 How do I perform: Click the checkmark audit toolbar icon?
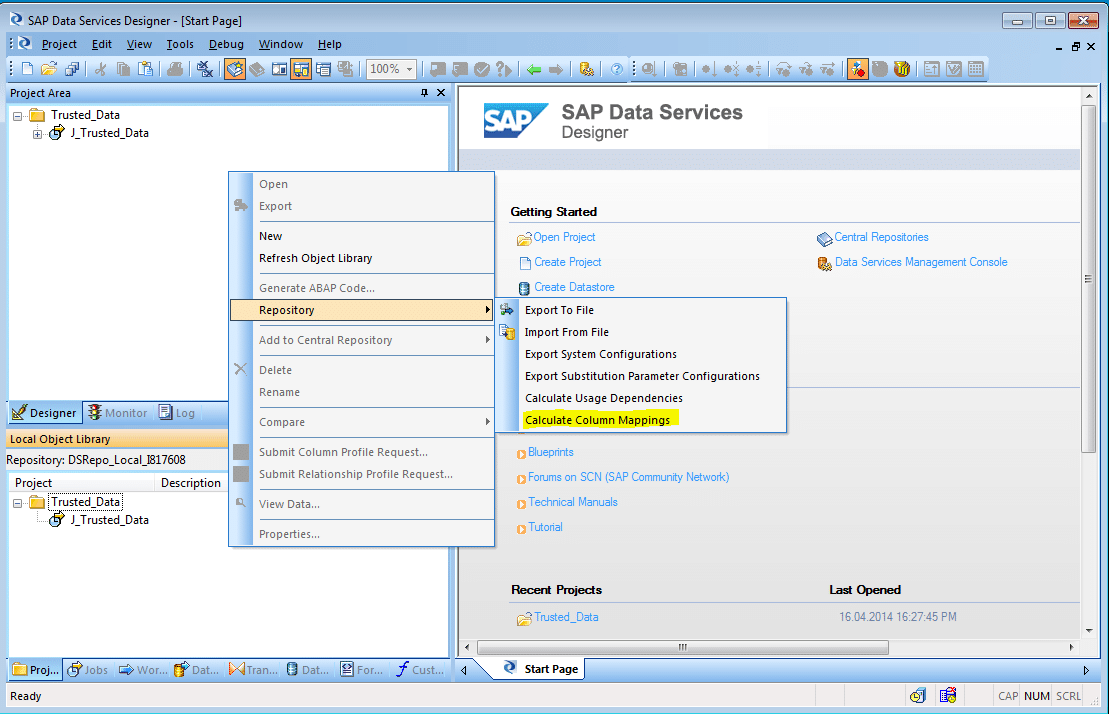(x=482, y=69)
